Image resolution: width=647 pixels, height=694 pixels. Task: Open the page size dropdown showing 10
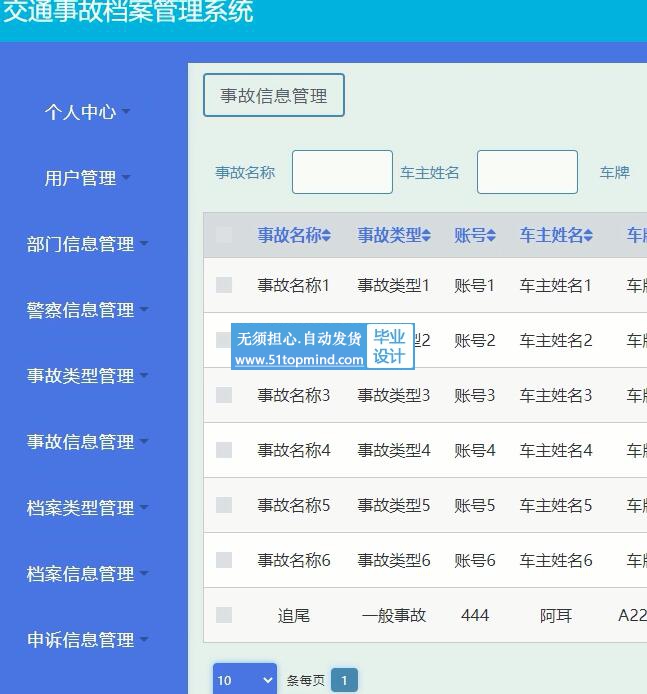coord(244,680)
